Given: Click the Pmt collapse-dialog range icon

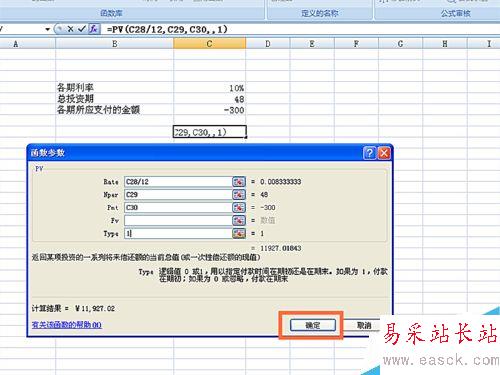Looking at the screenshot, I should coord(239,208).
